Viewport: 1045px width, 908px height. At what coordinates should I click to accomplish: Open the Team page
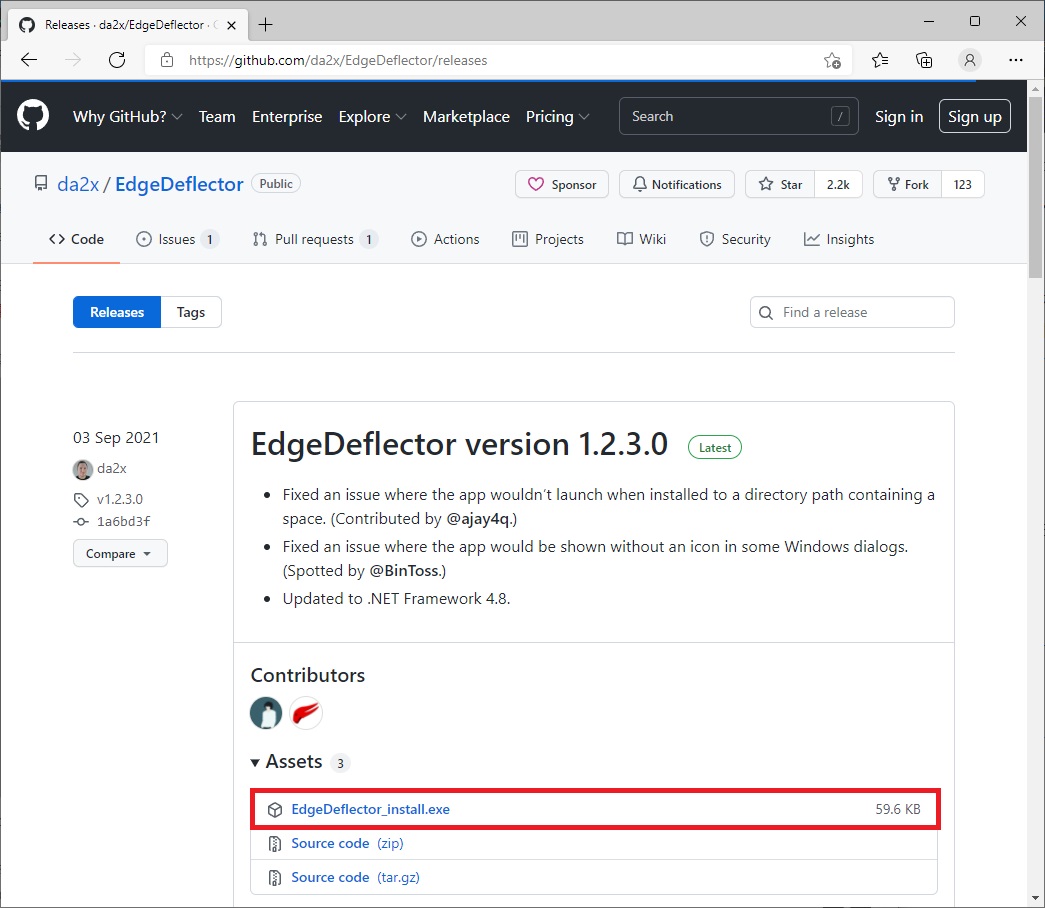pyautogui.click(x=217, y=117)
